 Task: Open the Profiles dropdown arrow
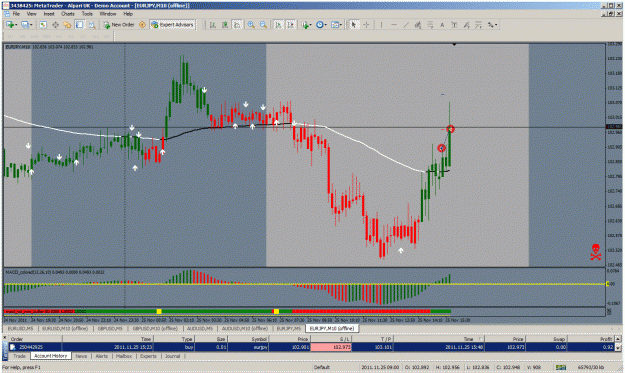[31, 25]
